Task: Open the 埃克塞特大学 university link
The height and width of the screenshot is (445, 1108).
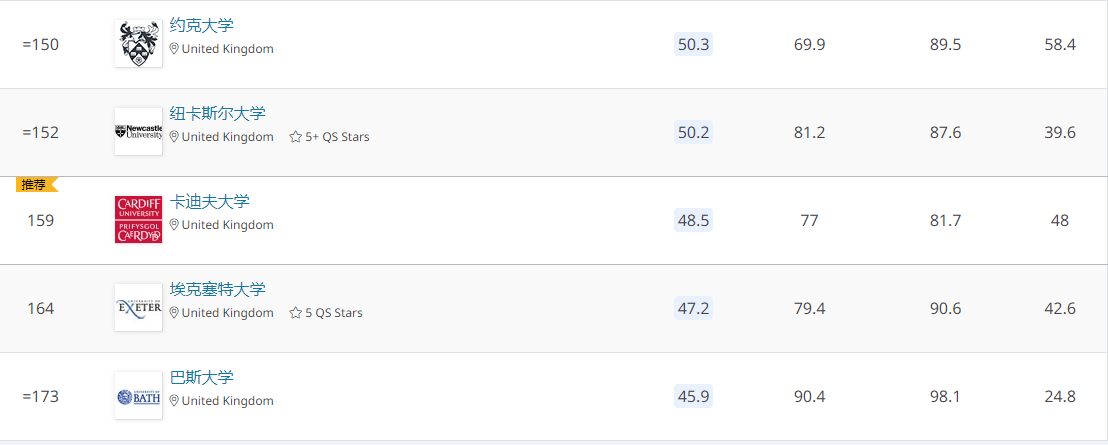Action: pyautogui.click(x=217, y=290)
